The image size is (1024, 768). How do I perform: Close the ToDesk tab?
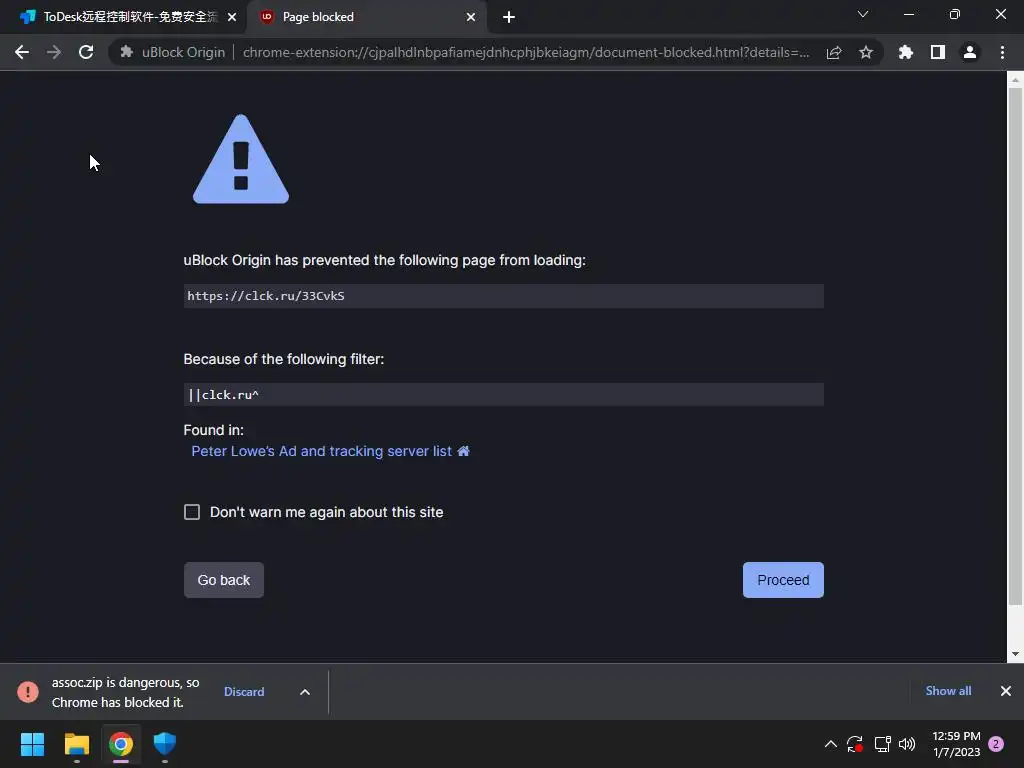(x=232, y=18)
